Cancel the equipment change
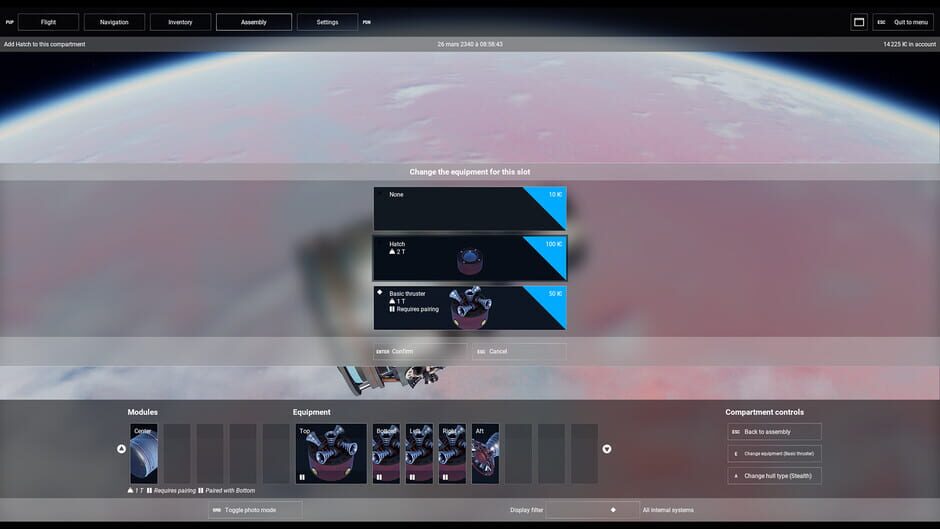Image resolution: width=940 pixels, height=529 pixels. (519, 351)
